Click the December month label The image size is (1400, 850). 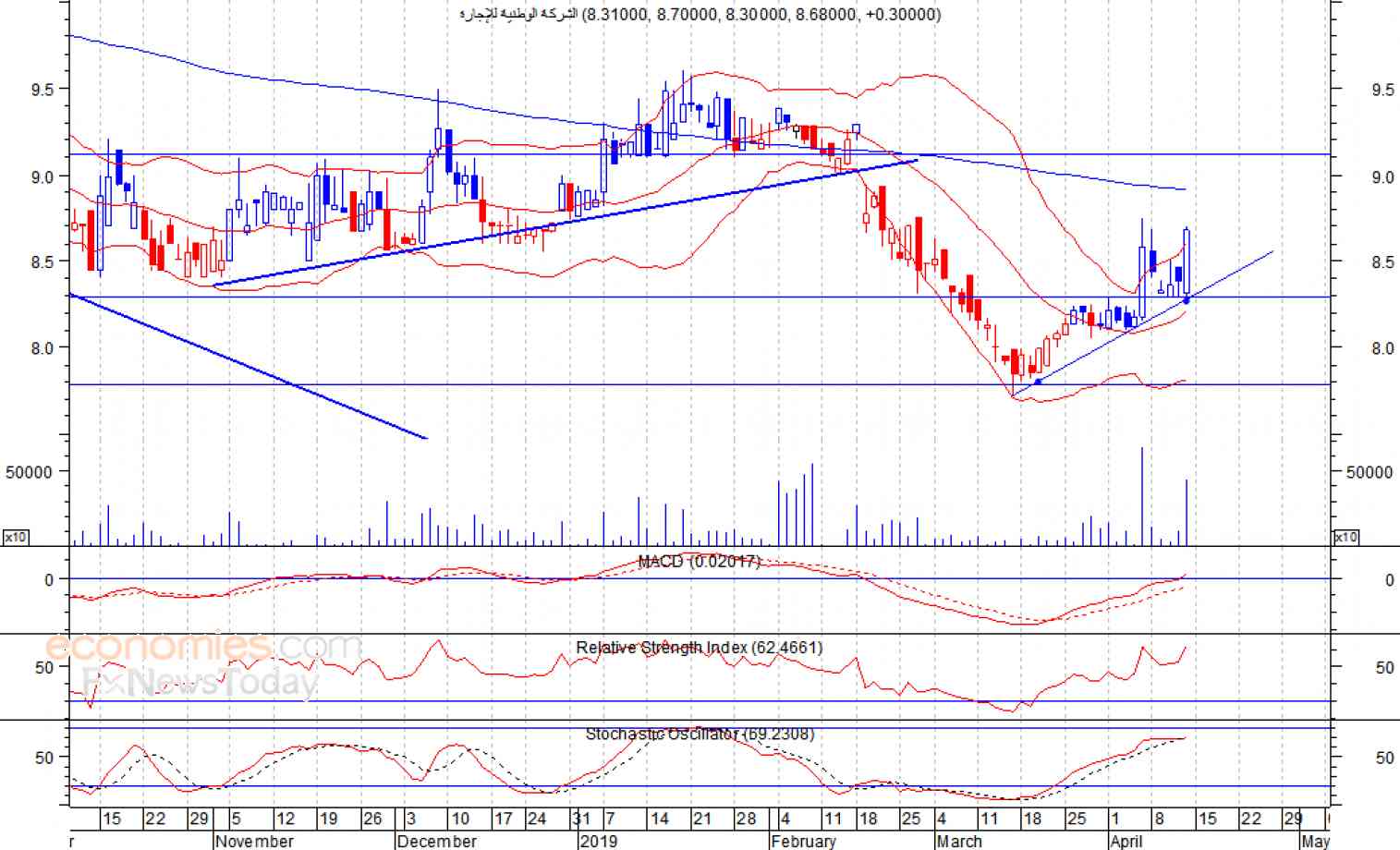(x=436, y=841)
